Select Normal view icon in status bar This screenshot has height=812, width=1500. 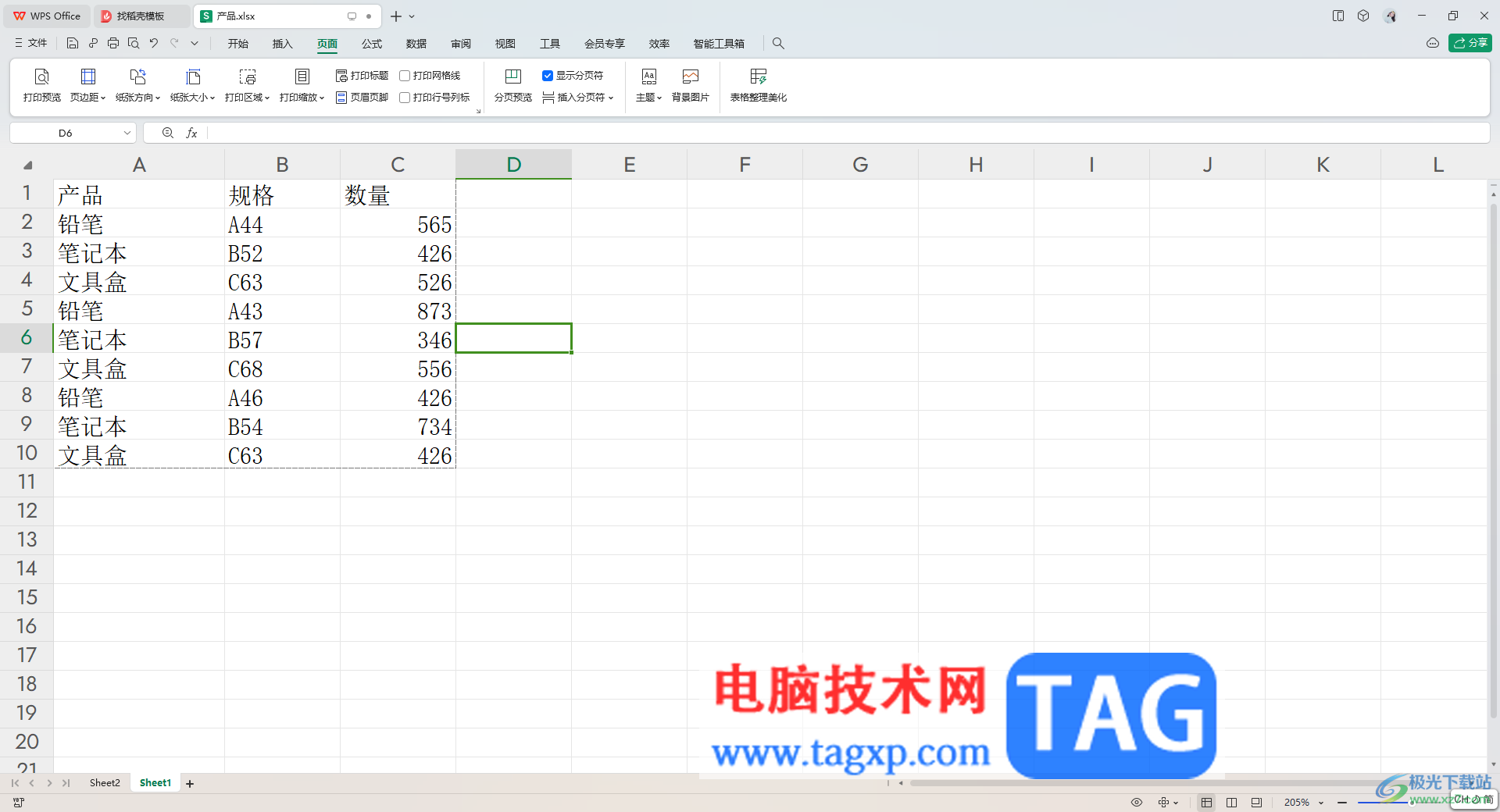pos(1207,803)
